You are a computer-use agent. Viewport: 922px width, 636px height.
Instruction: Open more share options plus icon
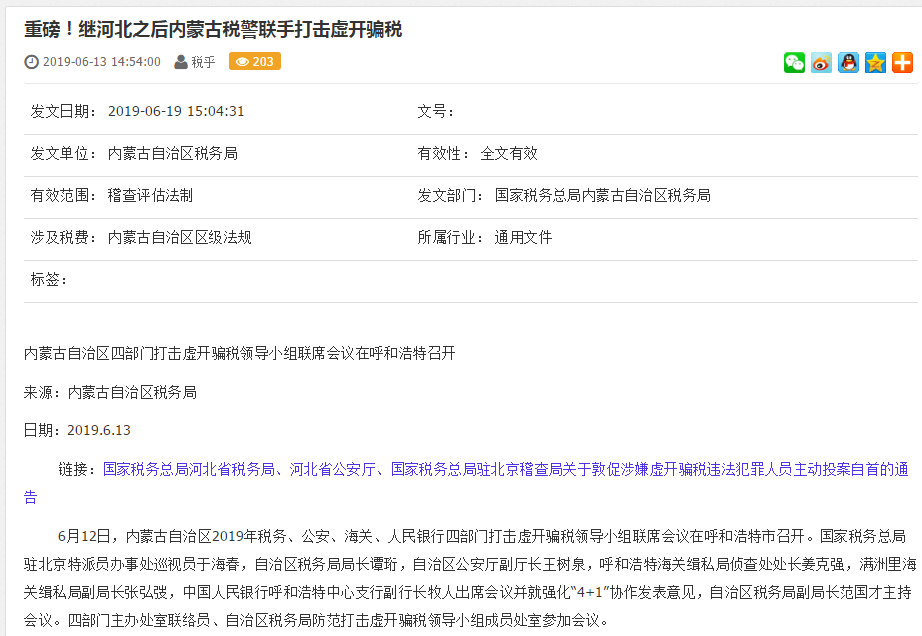click(x=902, y=62)
